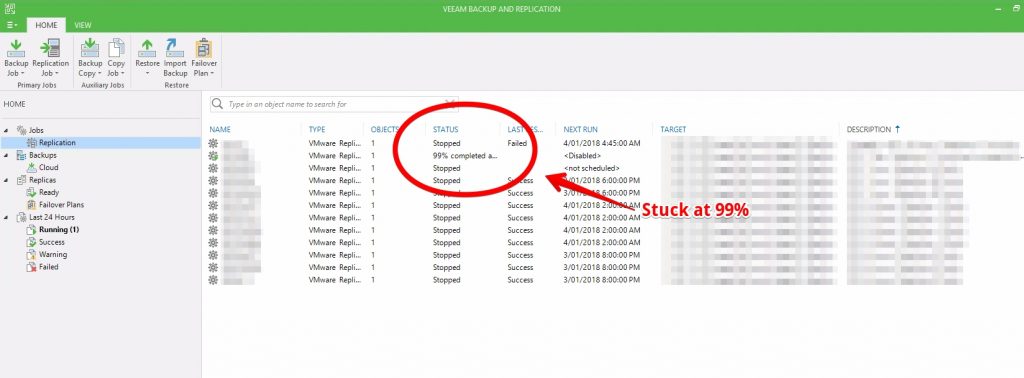
Task: Click the object name search field
Action: click(334, 104)
